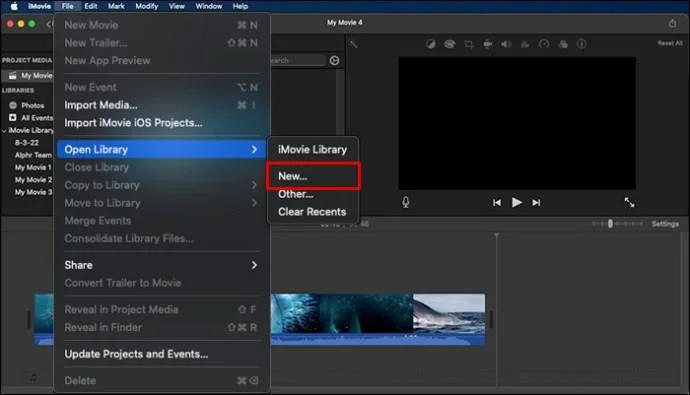Image resolution: width=690 pixels, height=395 pixels.
Task: Click the File menu title
Action: [67, 6]
